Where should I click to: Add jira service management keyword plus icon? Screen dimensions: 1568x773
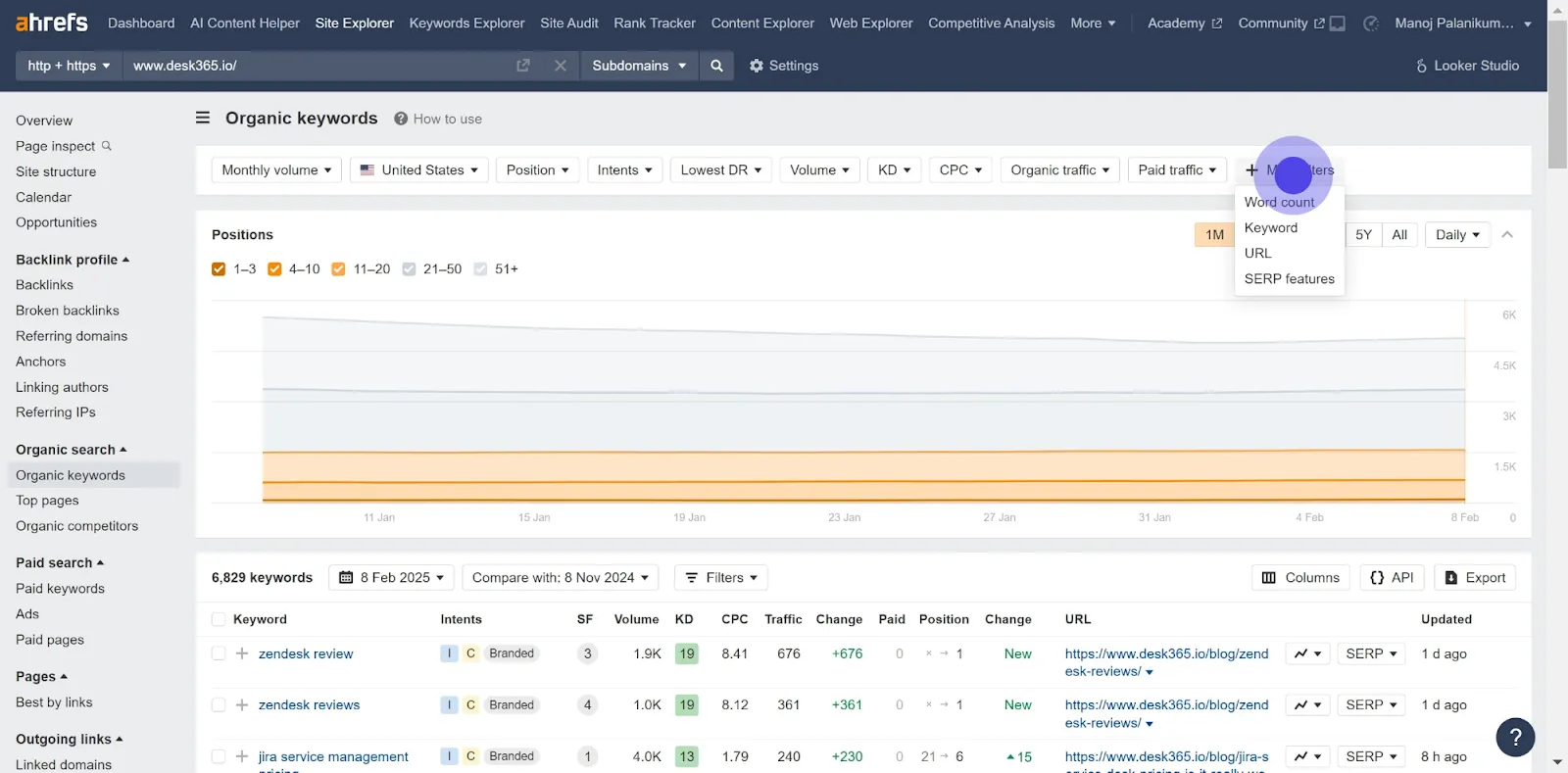(242, 756)
